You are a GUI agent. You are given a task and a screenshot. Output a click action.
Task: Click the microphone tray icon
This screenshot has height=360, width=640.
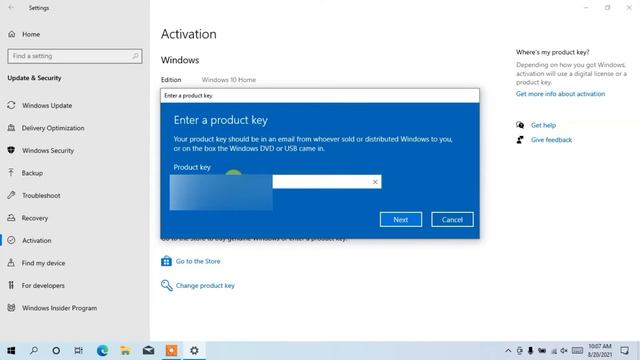530,351
